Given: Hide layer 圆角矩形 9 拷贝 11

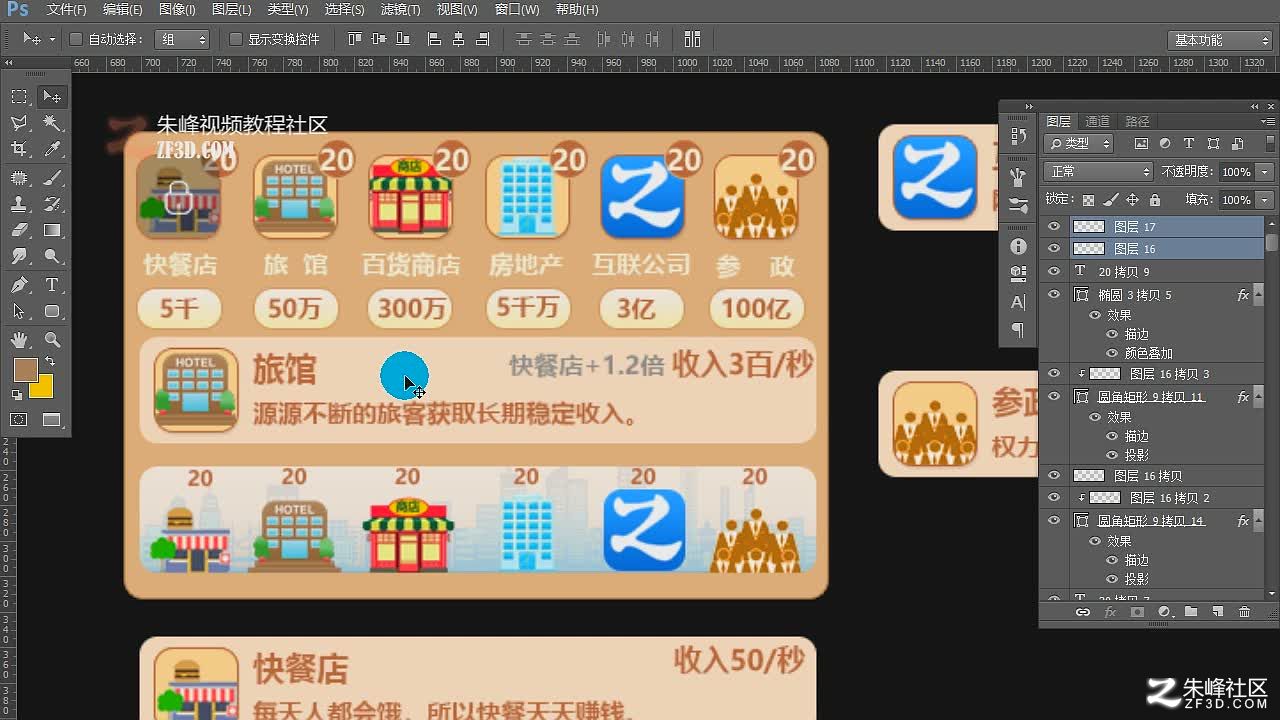Looking at the screenshot, I should 1053,397.
